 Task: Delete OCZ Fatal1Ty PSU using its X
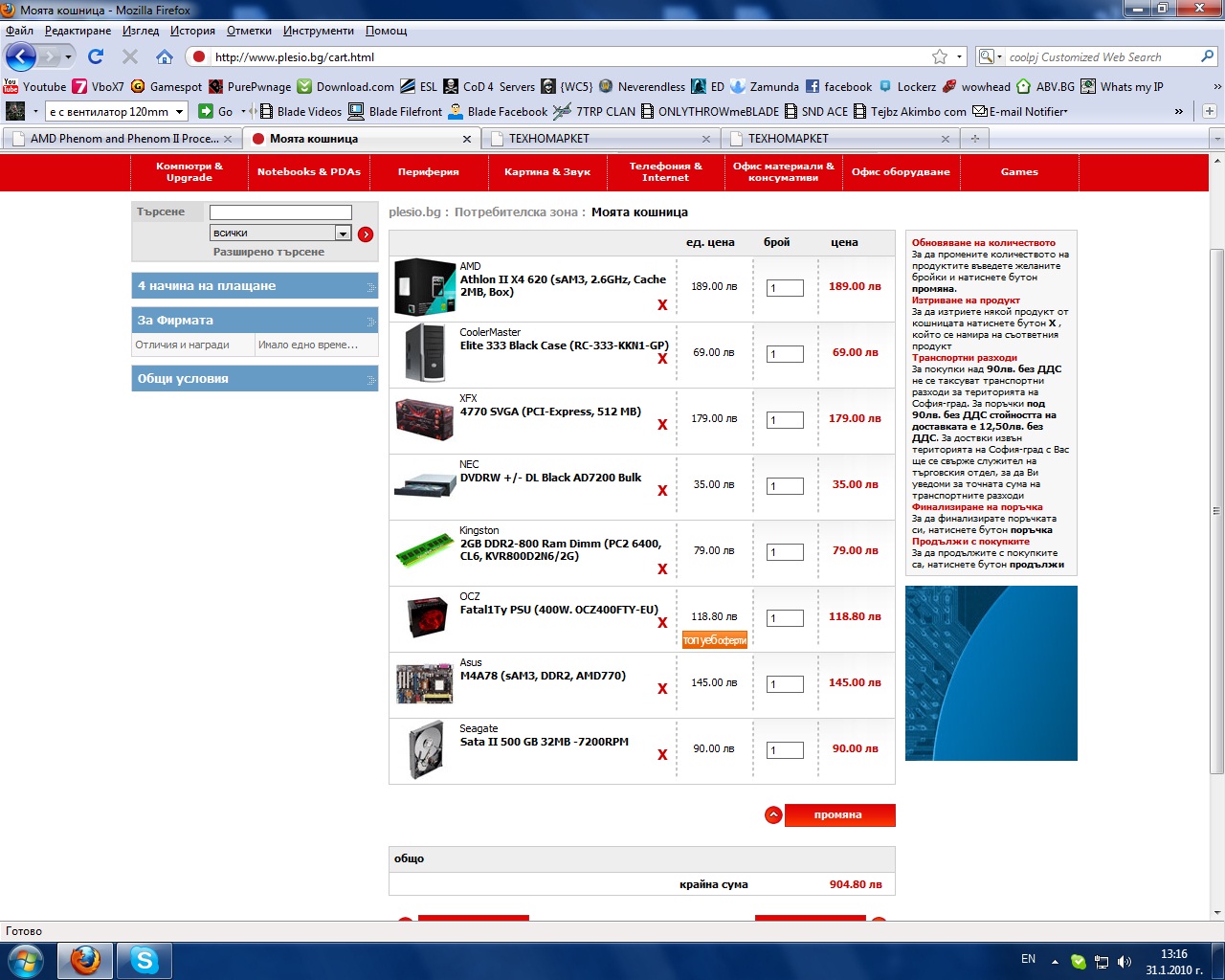point(662,622)
